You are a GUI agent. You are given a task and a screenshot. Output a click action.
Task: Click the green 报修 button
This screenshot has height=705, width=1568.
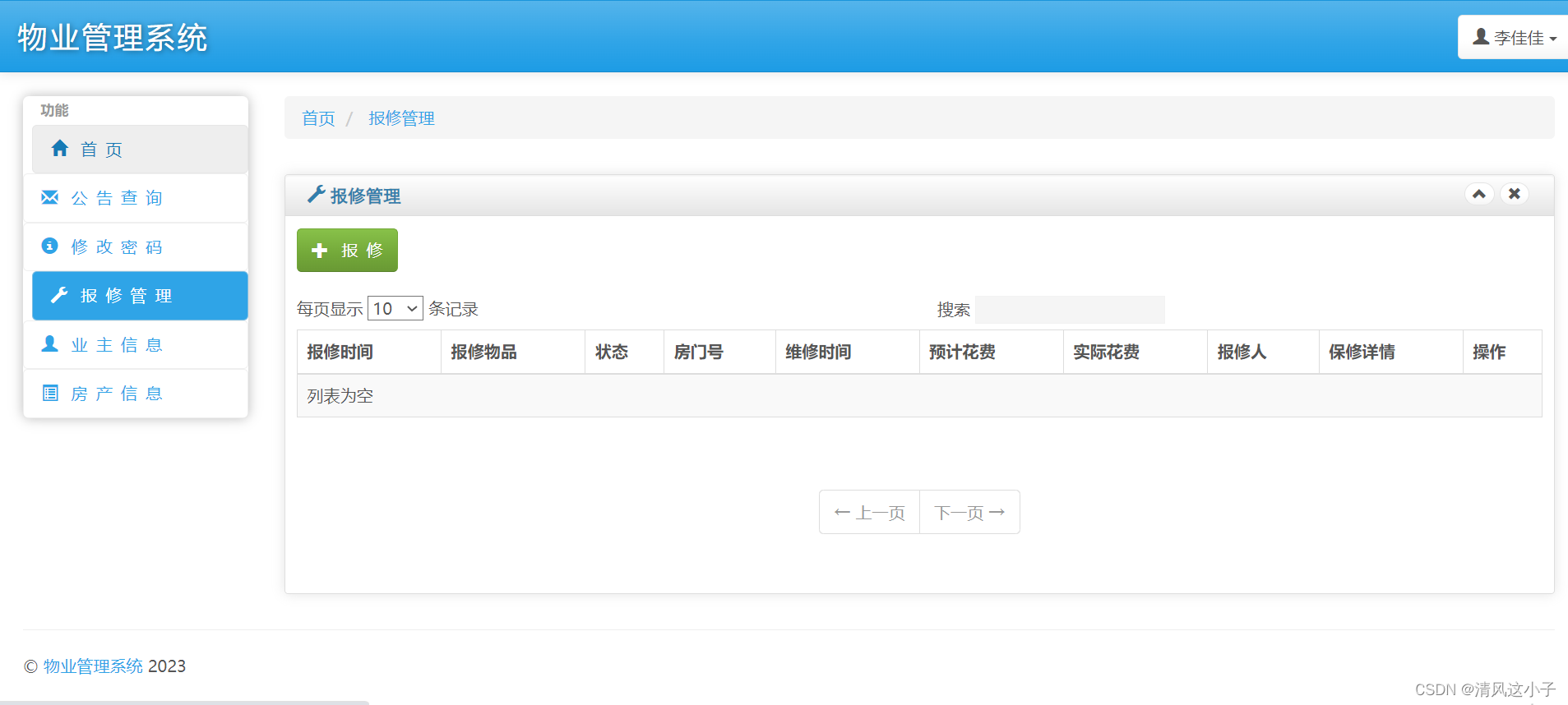[x=347, y=250]
